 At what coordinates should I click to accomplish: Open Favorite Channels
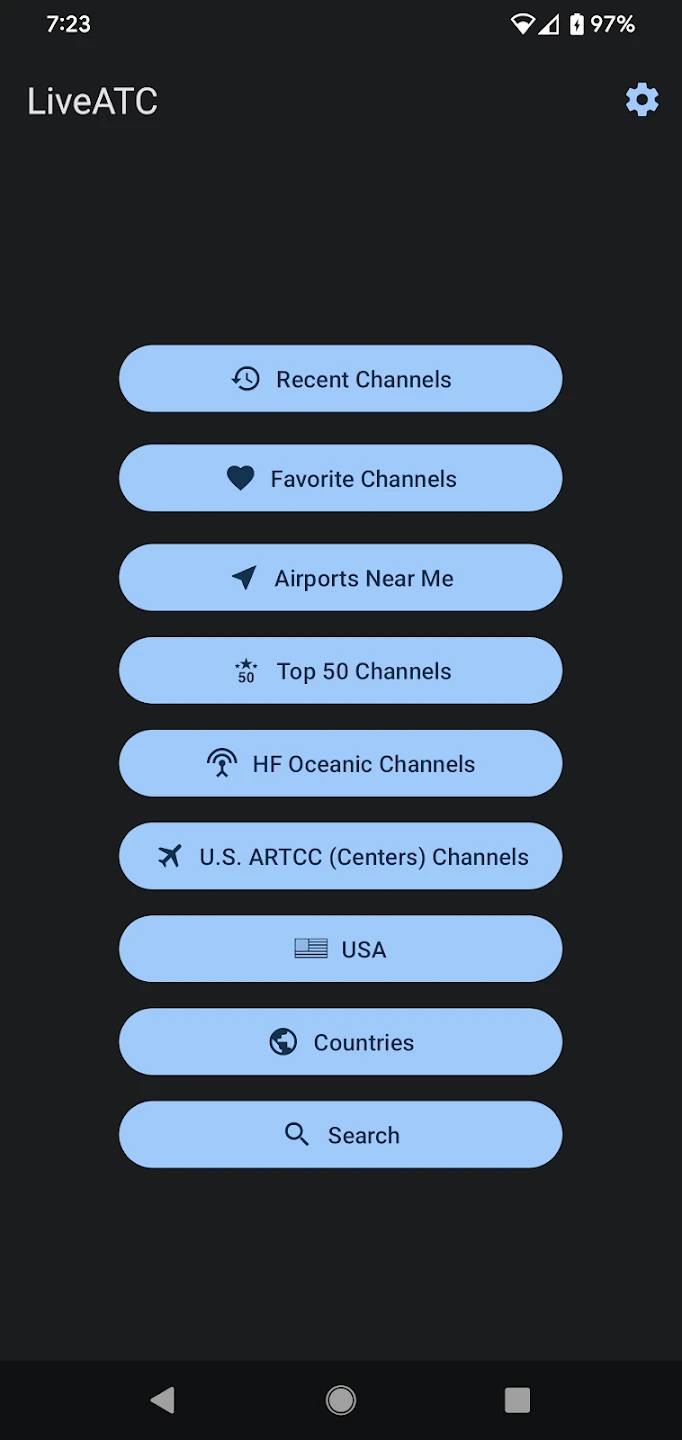pyautogui.click(x=364, y=479)
